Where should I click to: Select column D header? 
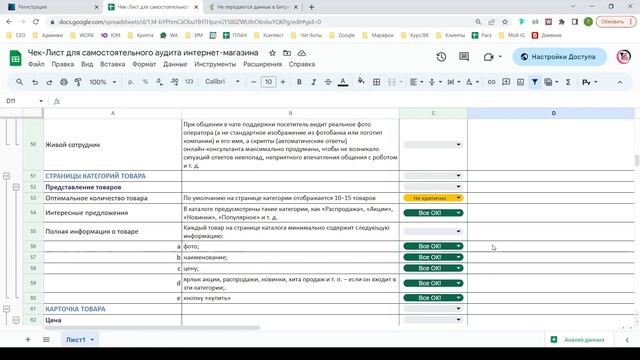pyautogui.click(x=551, y=113)
